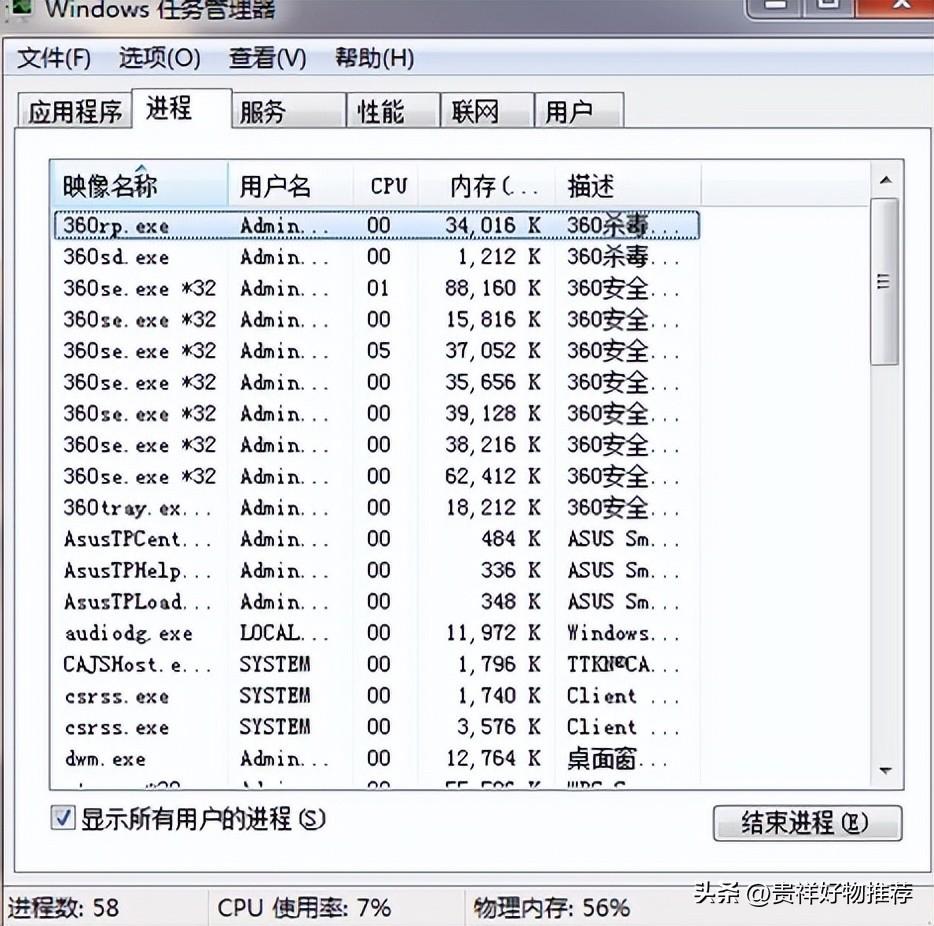Click LOCAL... user of audiodg.exe
This screenshot has width=934, height=926.
tap(284, 633)
